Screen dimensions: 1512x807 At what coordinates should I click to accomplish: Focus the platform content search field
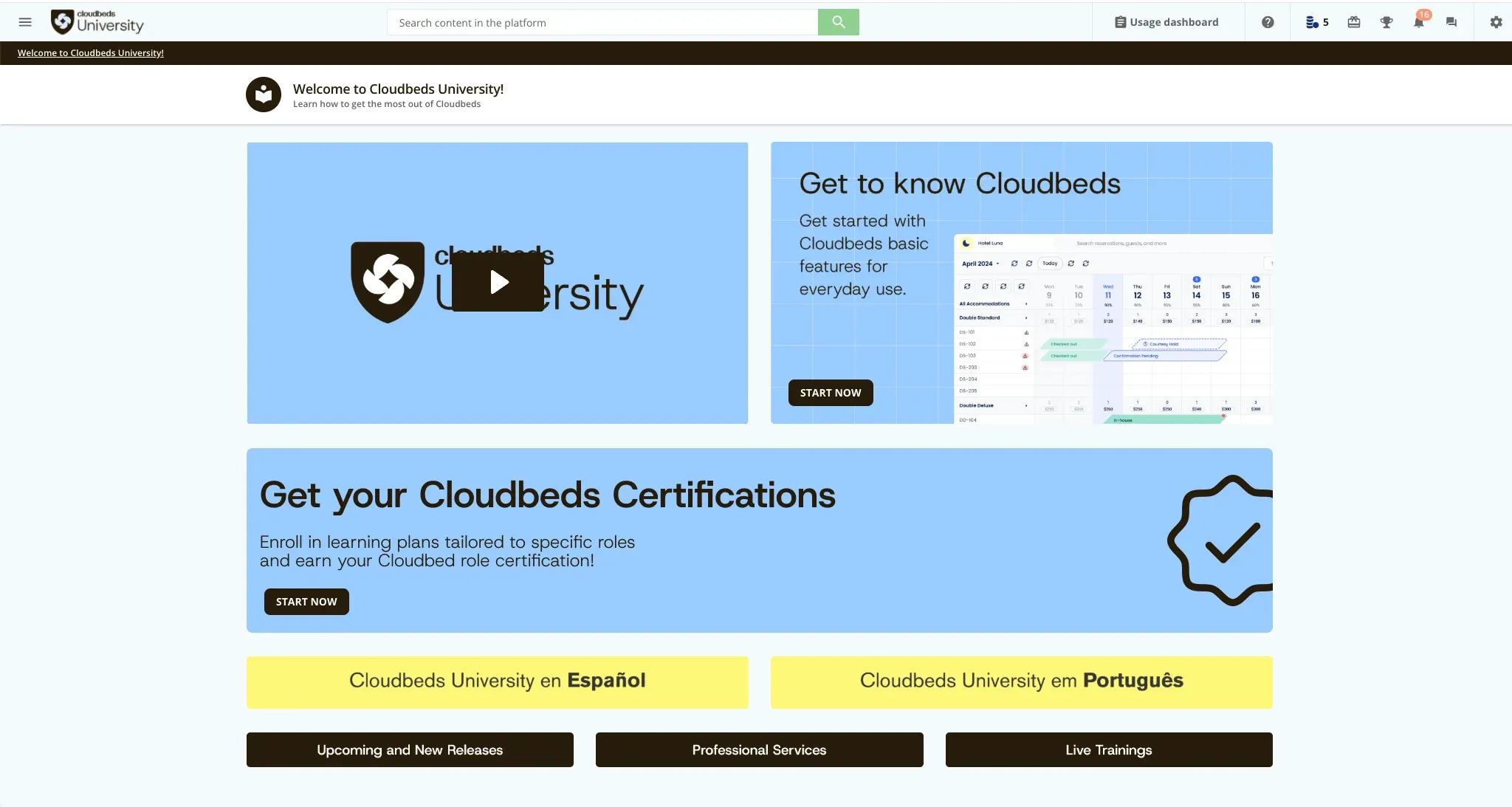pyautogui.click(x=602, y=22)
